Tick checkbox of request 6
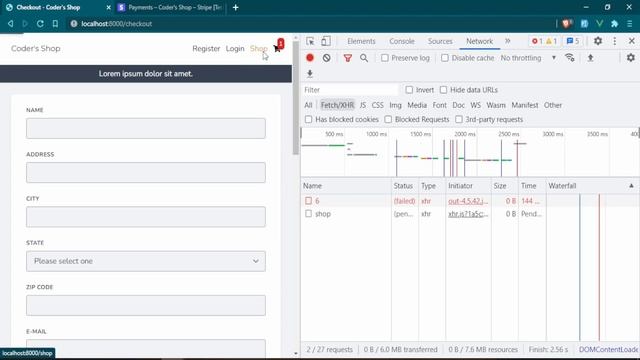Image resolution: width=640 pixels, height=360 pixels. point(309,200)
